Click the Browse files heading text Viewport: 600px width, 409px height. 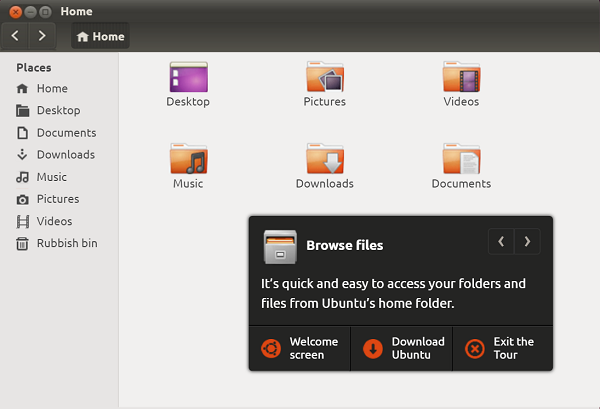pyautogui.click(x=345, y=245)
